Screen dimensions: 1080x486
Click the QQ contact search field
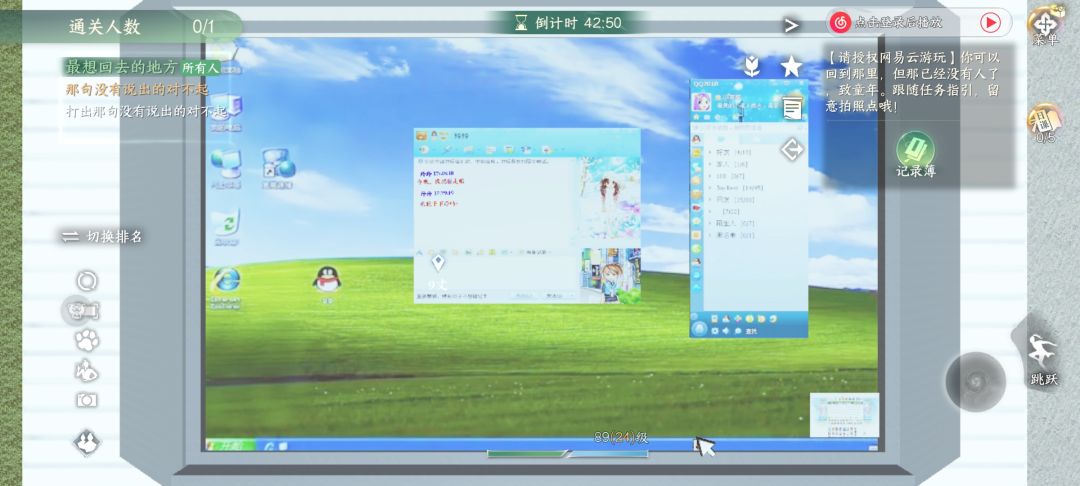tap(749, 127)
